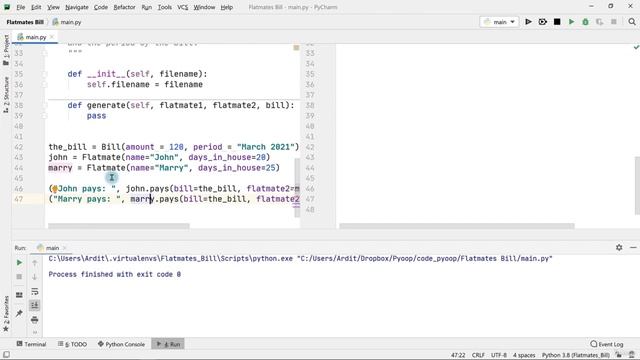Viewport: 640px width, 360px height.
Task: Click the cursor position 47:22 in status bar
Action: pos(458,355)
